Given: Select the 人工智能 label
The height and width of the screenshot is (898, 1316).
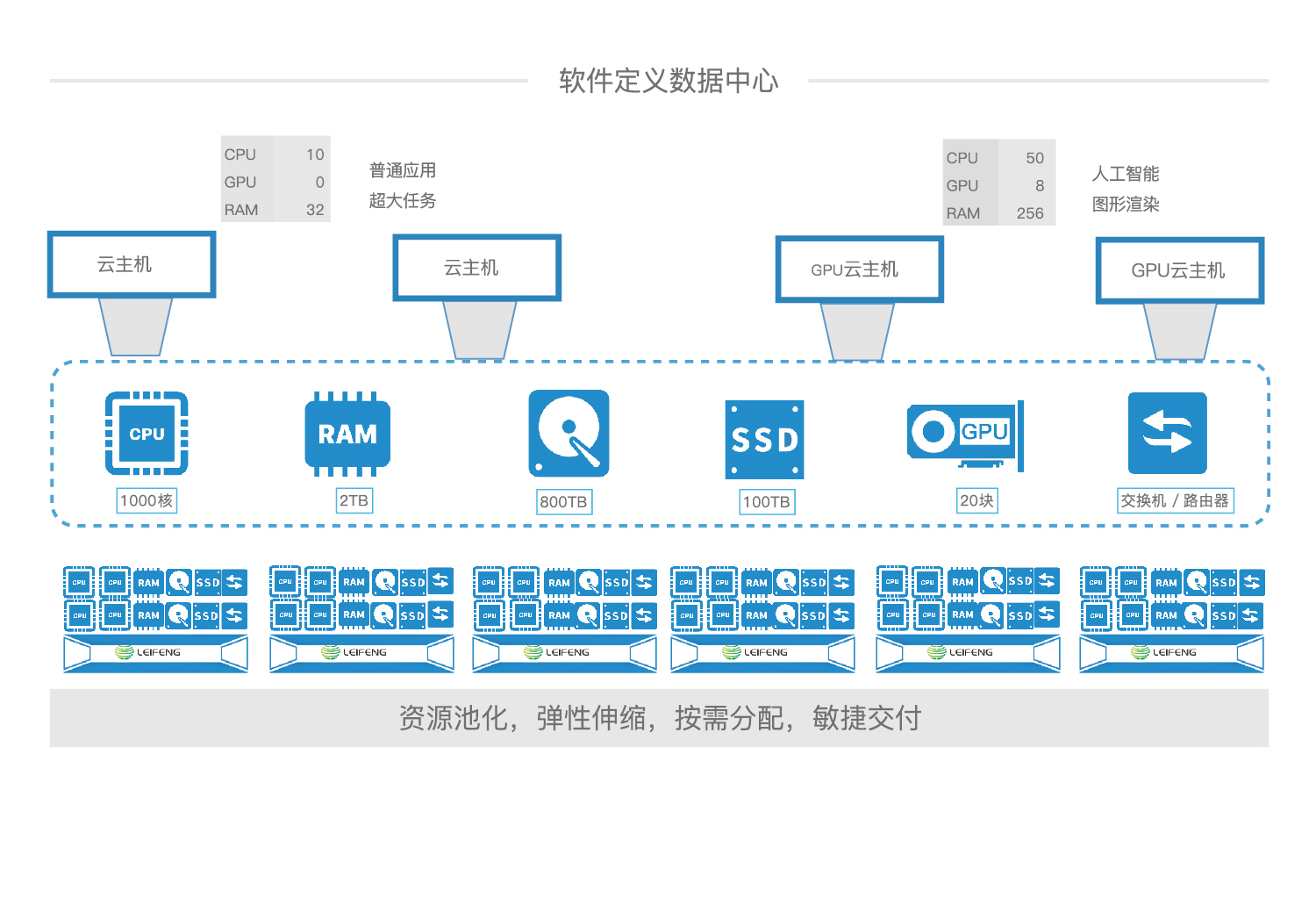Looking at the screenshot, I should pyautogui.click(x=1127, y=174).
